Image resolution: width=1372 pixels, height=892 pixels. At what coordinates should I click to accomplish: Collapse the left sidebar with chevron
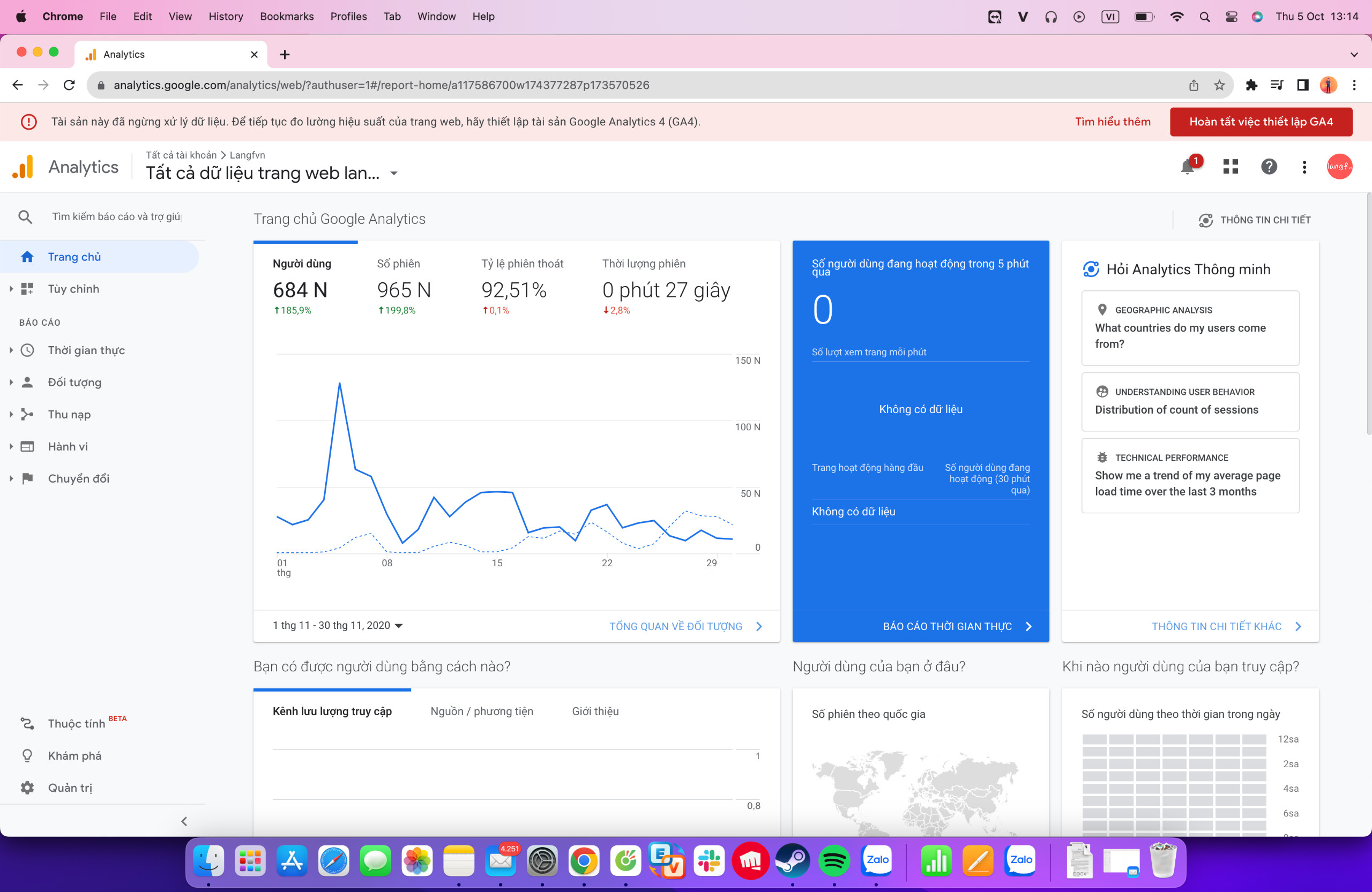click(184, 821)
